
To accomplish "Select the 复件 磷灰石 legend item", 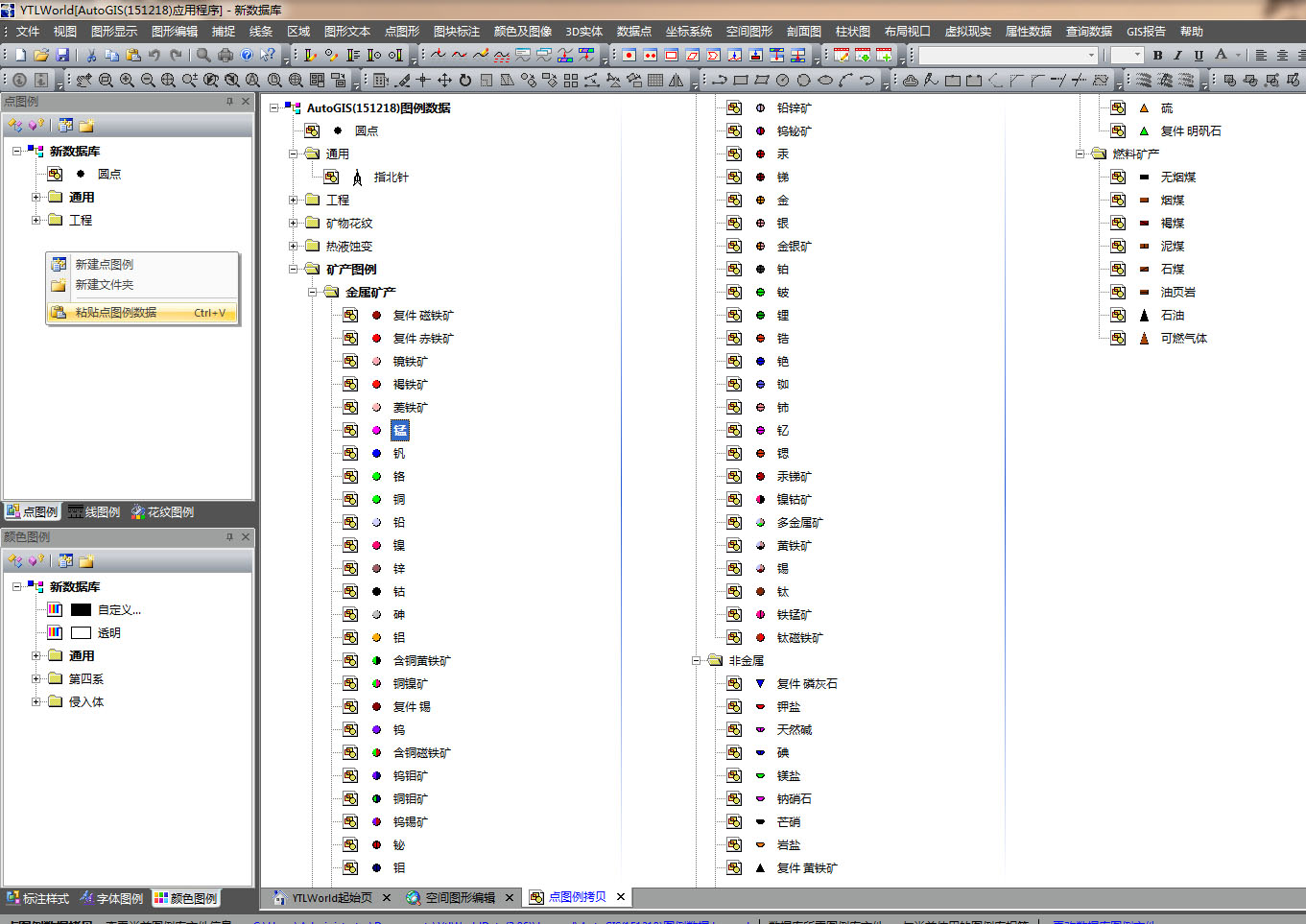I will click(x=807, y=684).
